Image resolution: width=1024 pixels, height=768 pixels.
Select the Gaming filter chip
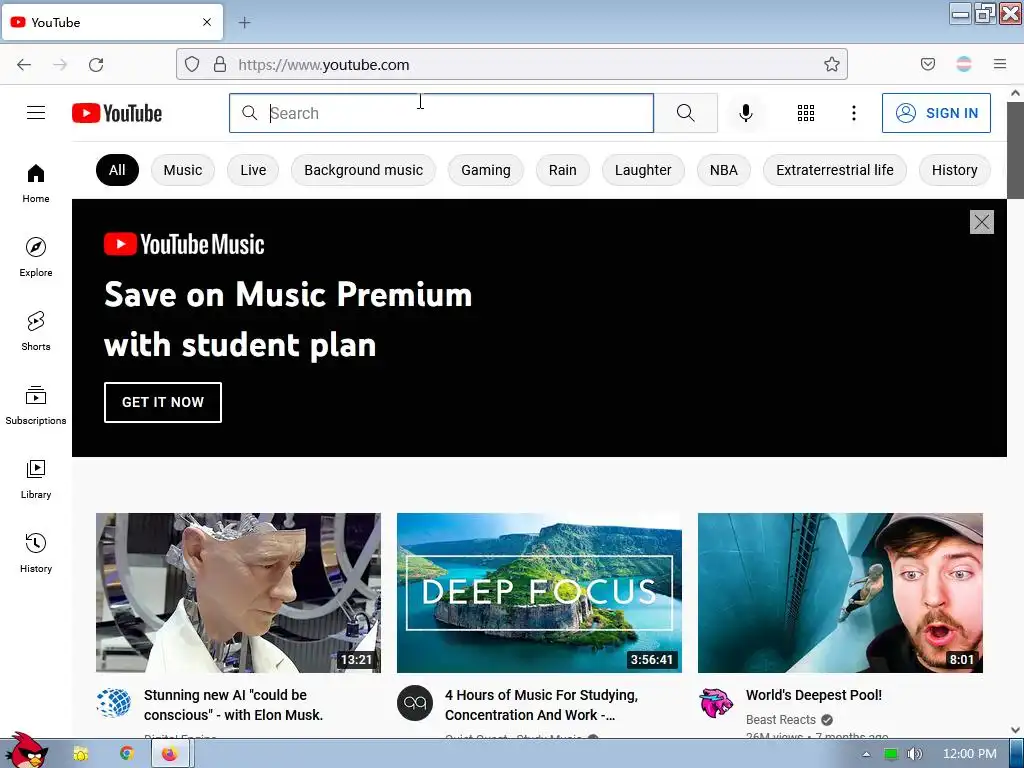pyautogui.click(x=486, y=170)
